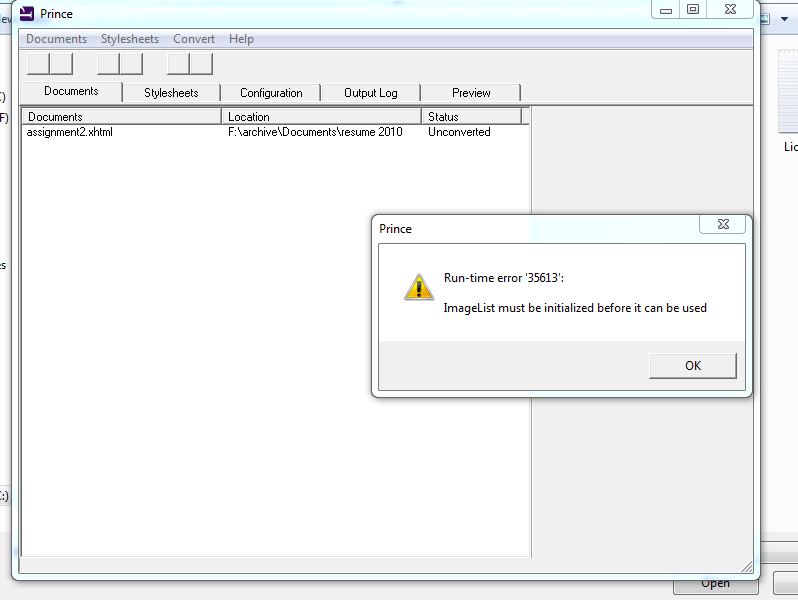
Task: Click the left blank button in middle toolbar group
Action: 108,64
